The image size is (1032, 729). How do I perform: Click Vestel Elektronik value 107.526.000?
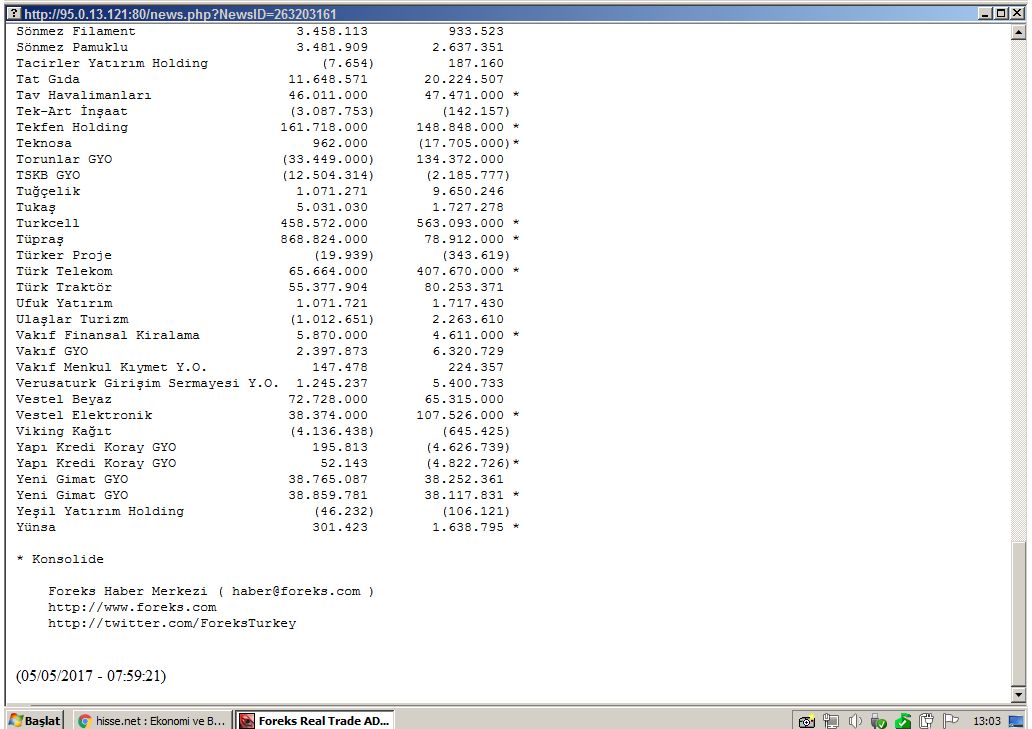pos(460,415)
